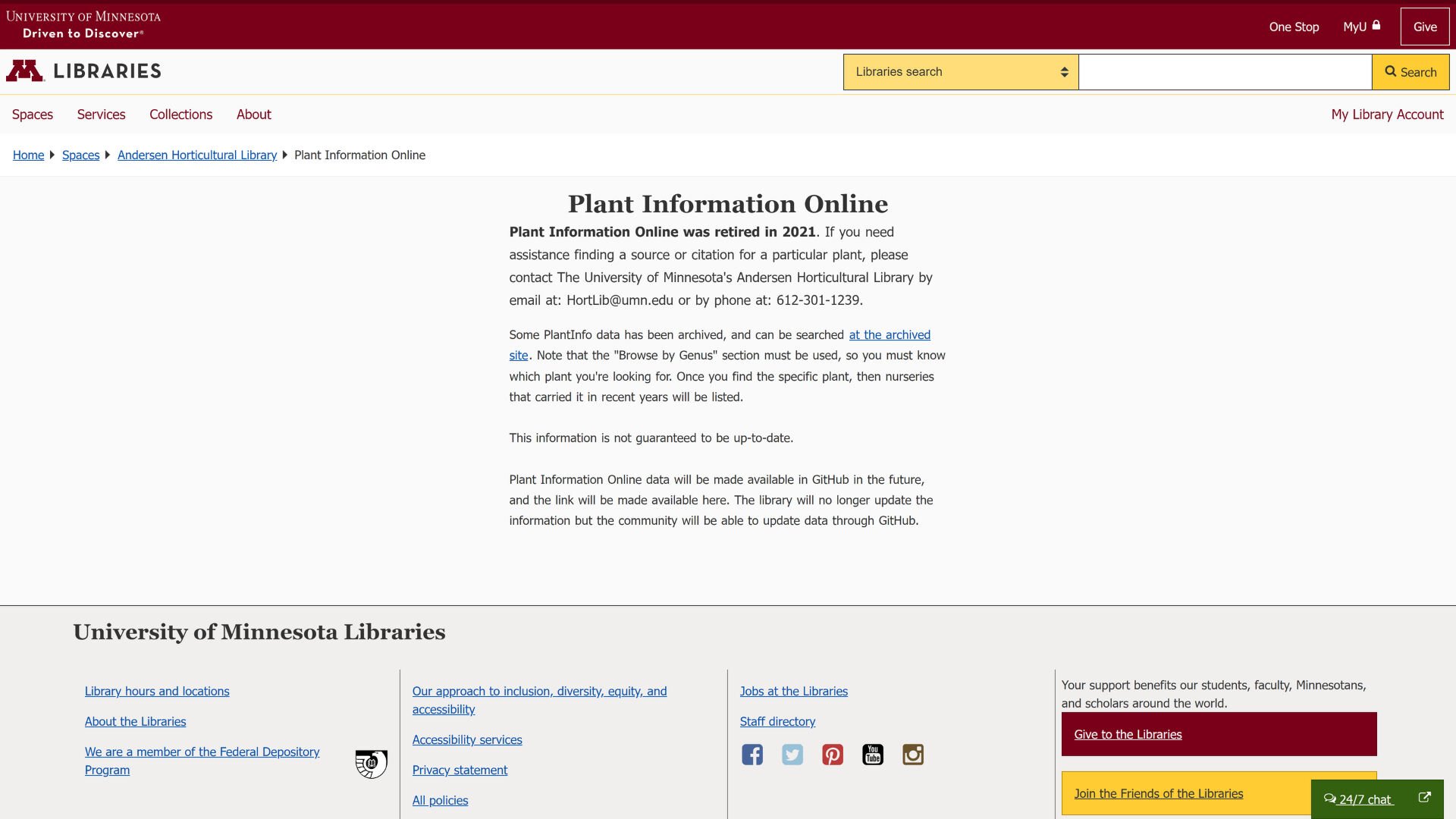Open the Instagram social icon

click(x=912, y=755)
